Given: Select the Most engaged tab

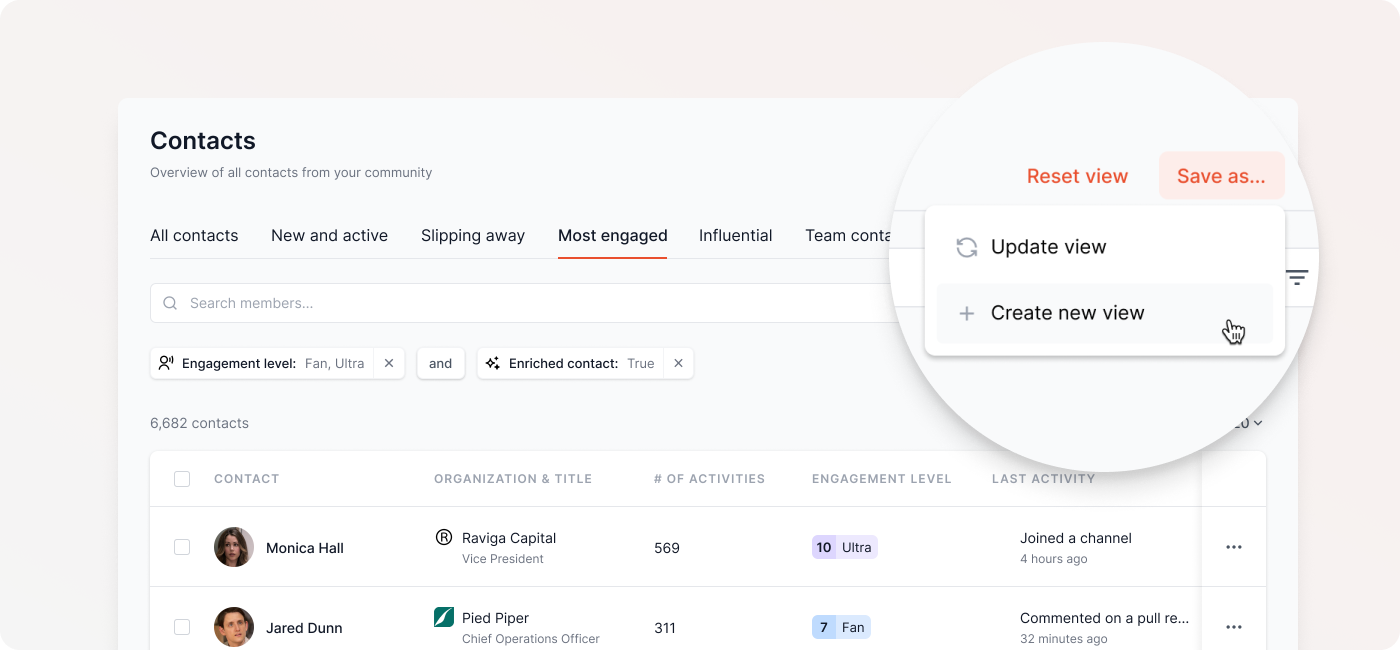Looking at the screenshot, I should (613, 236).
